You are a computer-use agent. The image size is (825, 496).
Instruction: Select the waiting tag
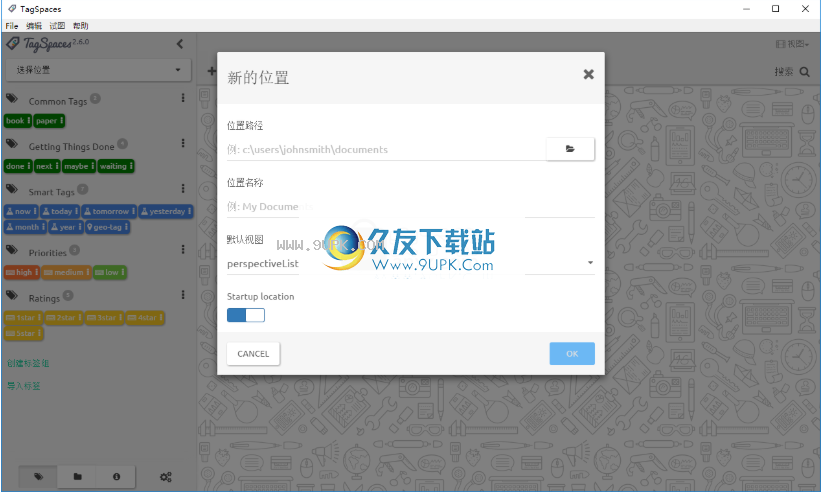[x=116, y=166]
